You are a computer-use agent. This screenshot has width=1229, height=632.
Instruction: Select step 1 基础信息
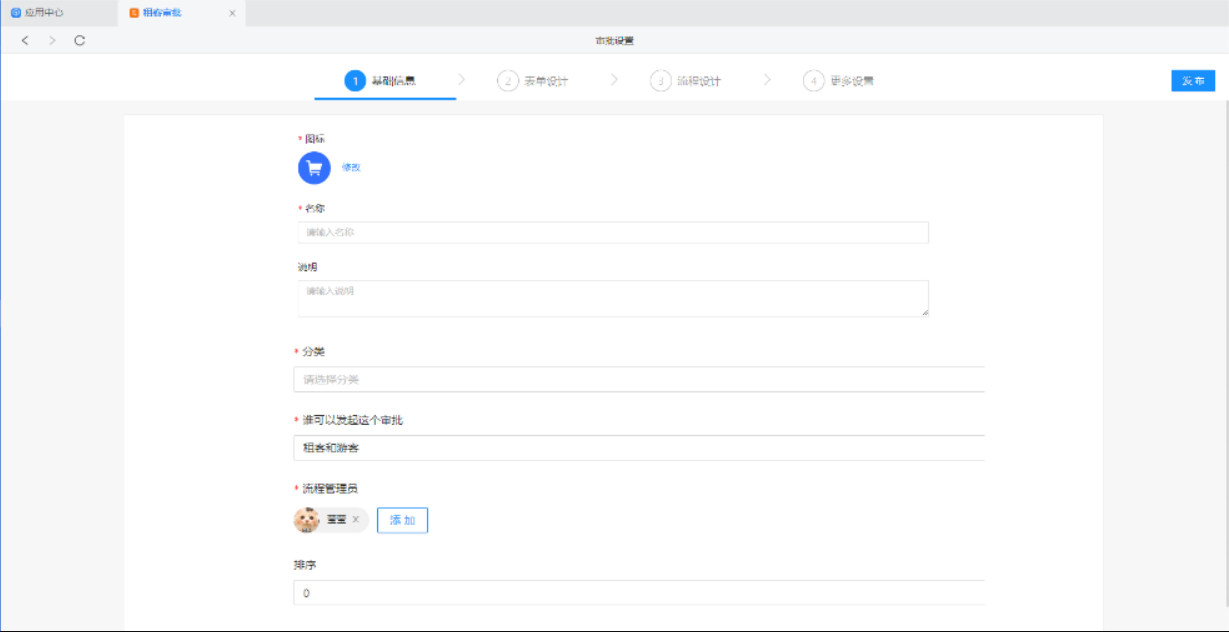[381, 81]
